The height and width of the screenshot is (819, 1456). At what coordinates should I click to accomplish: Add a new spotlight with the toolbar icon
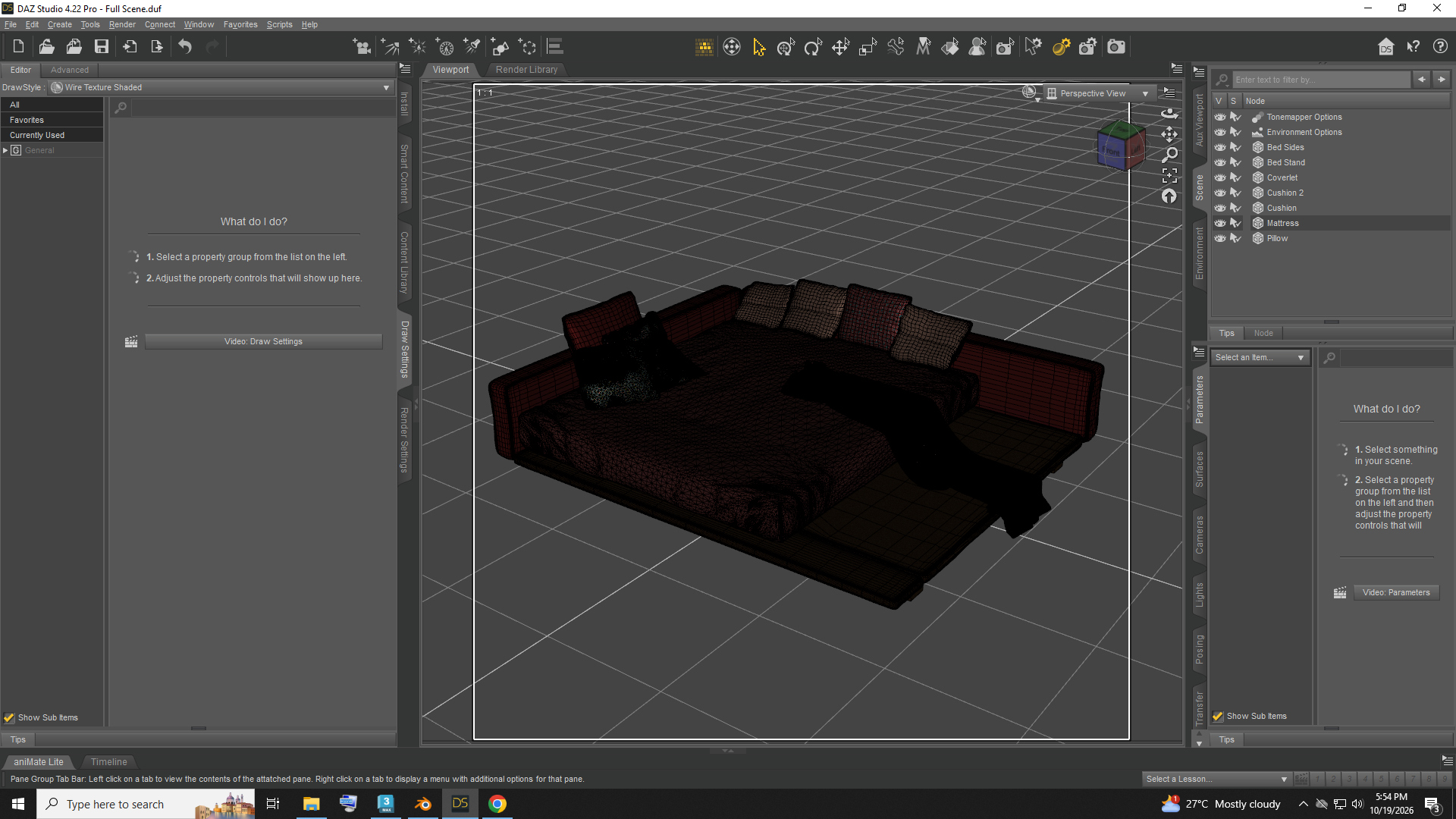[x=472, y=47]
